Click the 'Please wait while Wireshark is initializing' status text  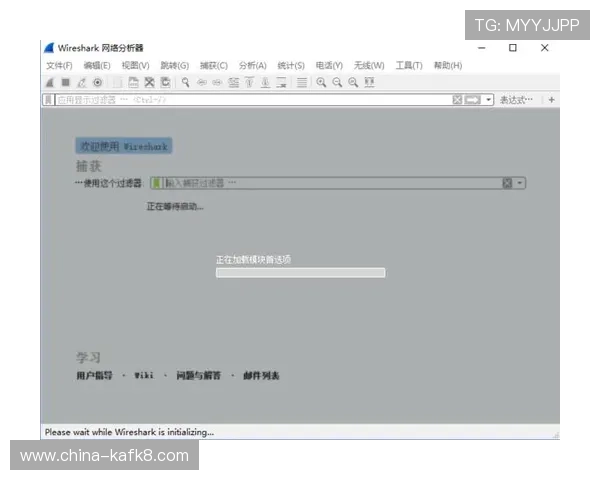pos(129,432)
